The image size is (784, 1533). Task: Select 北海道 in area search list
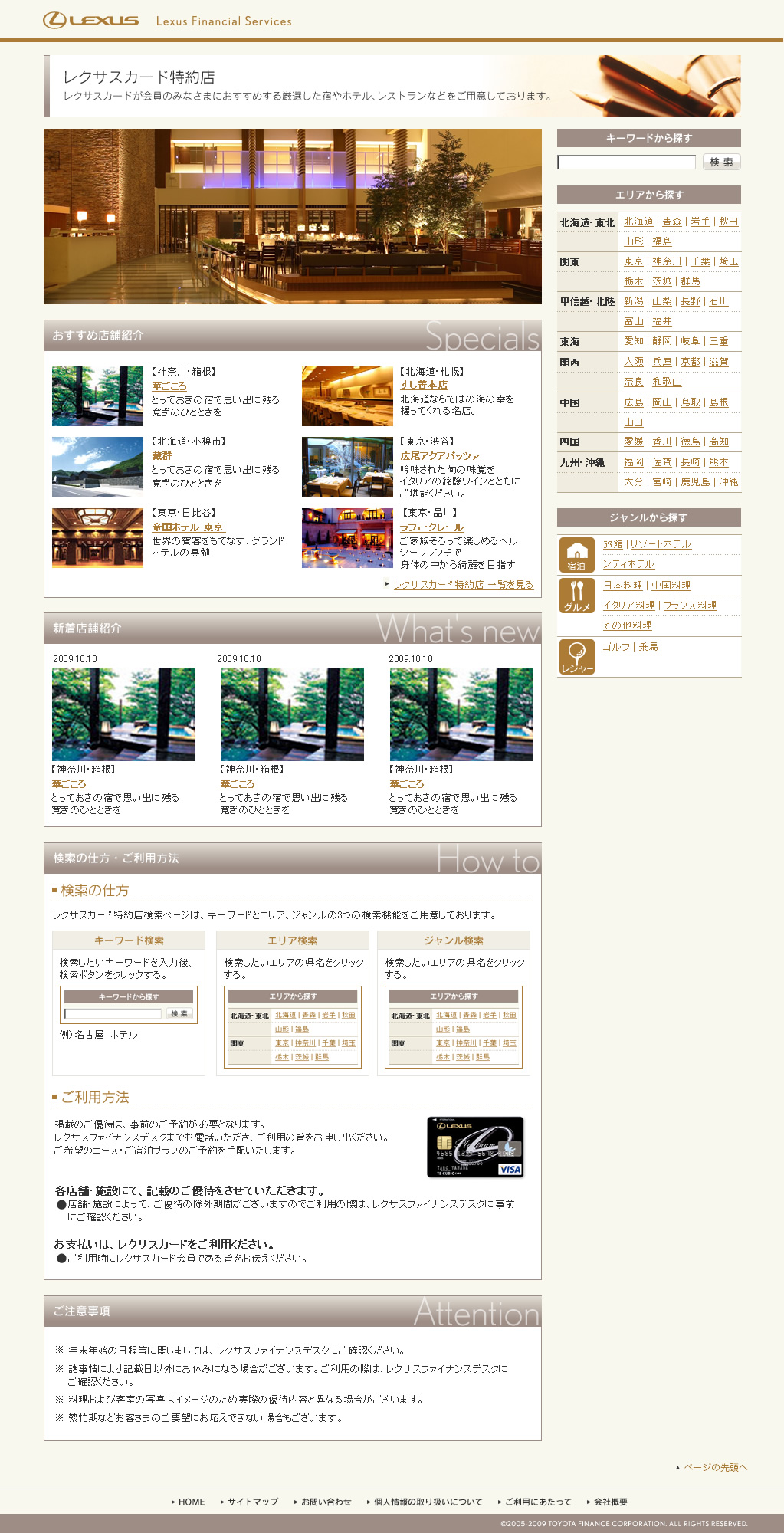click(638, 222)
